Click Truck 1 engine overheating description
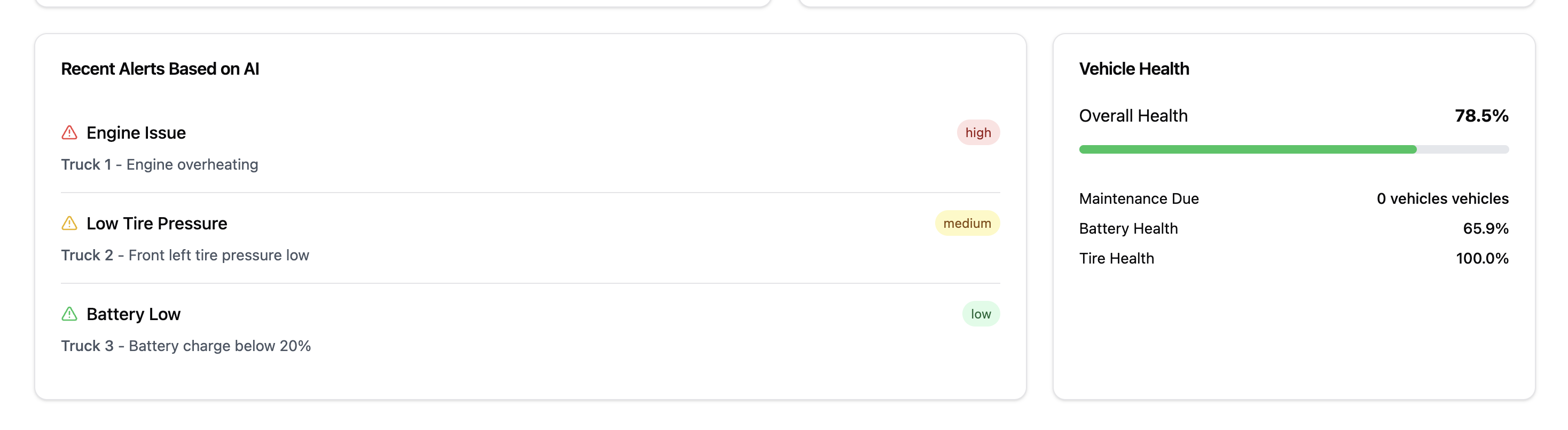The image size is (1568, 430). click(160, 164)
